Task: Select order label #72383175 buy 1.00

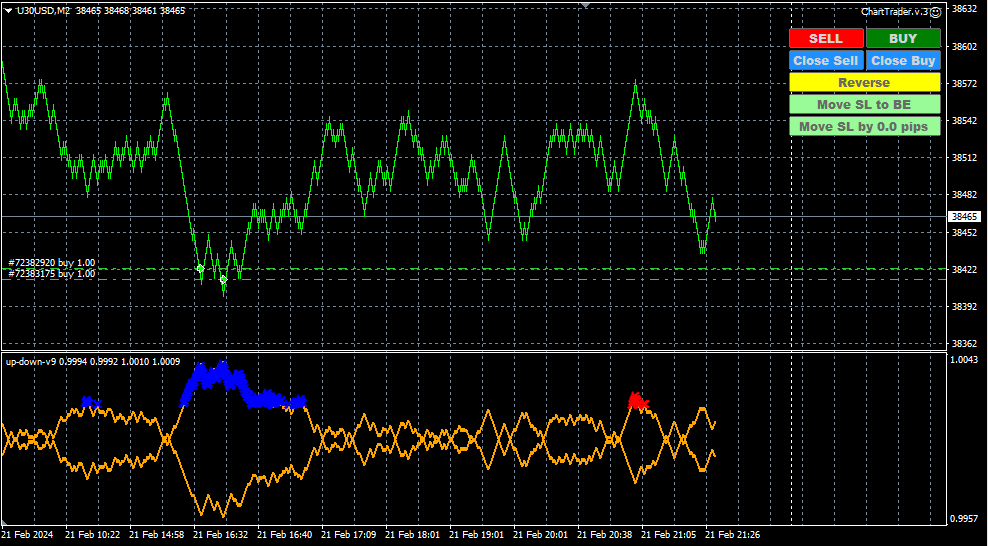Action: pyautogui.click(x=52, y=273)
